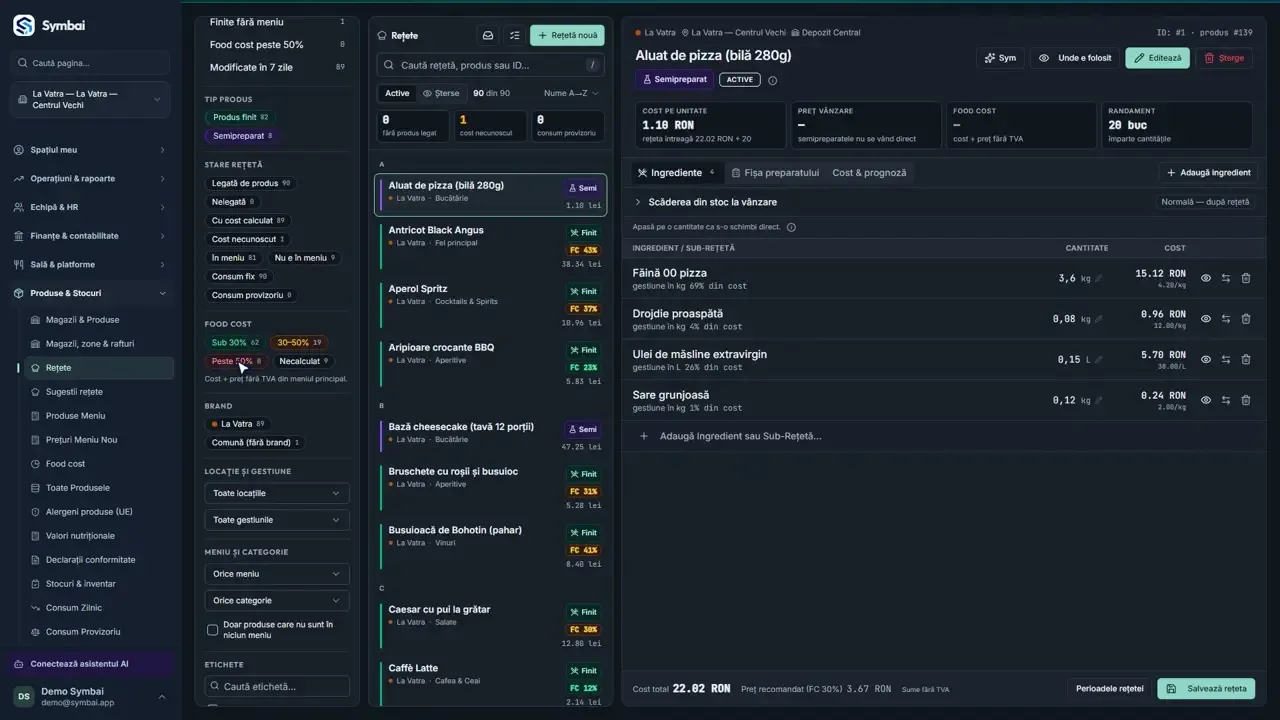
Task: View Ulei de măsline extravirgin eye icon
Action: pyautogui.click(x=1206, y=359)
